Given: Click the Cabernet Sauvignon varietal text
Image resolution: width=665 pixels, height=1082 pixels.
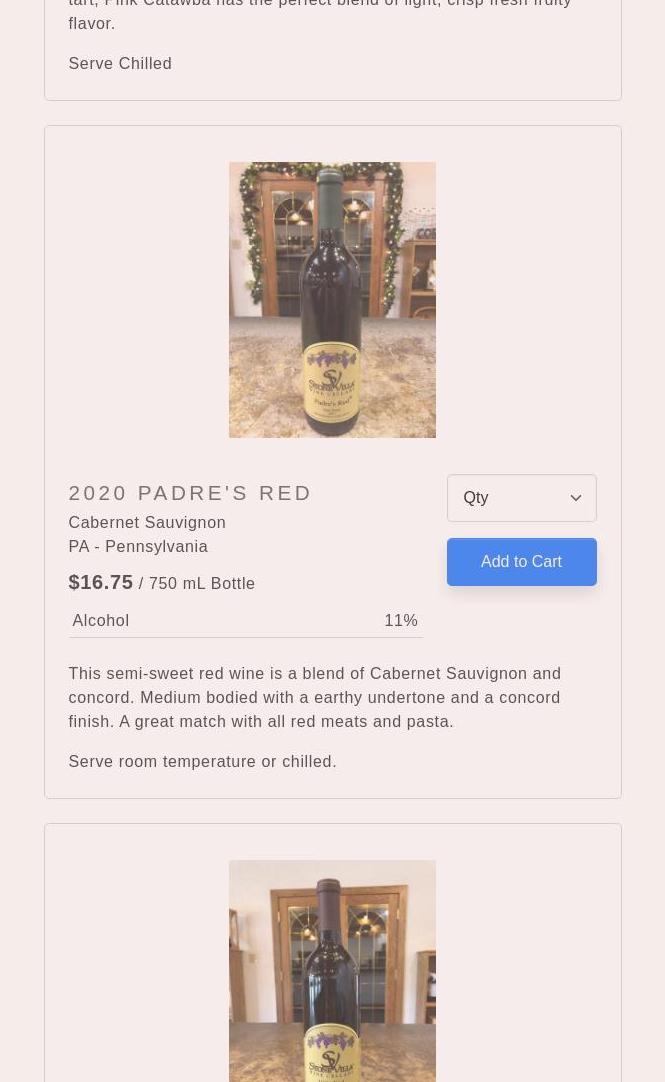Looking at the screenshot, I should point(147,522).
